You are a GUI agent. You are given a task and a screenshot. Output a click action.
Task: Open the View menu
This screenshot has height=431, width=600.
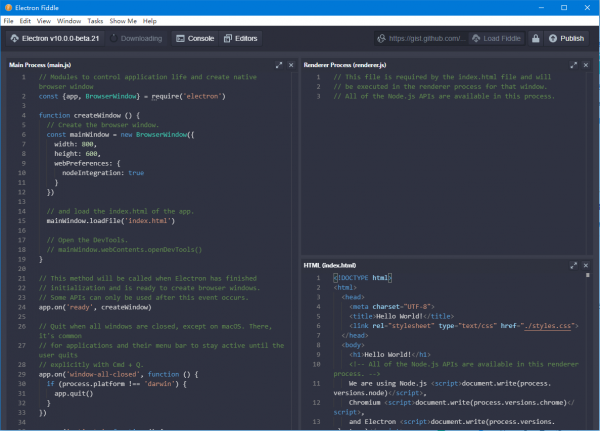[44, 21]
